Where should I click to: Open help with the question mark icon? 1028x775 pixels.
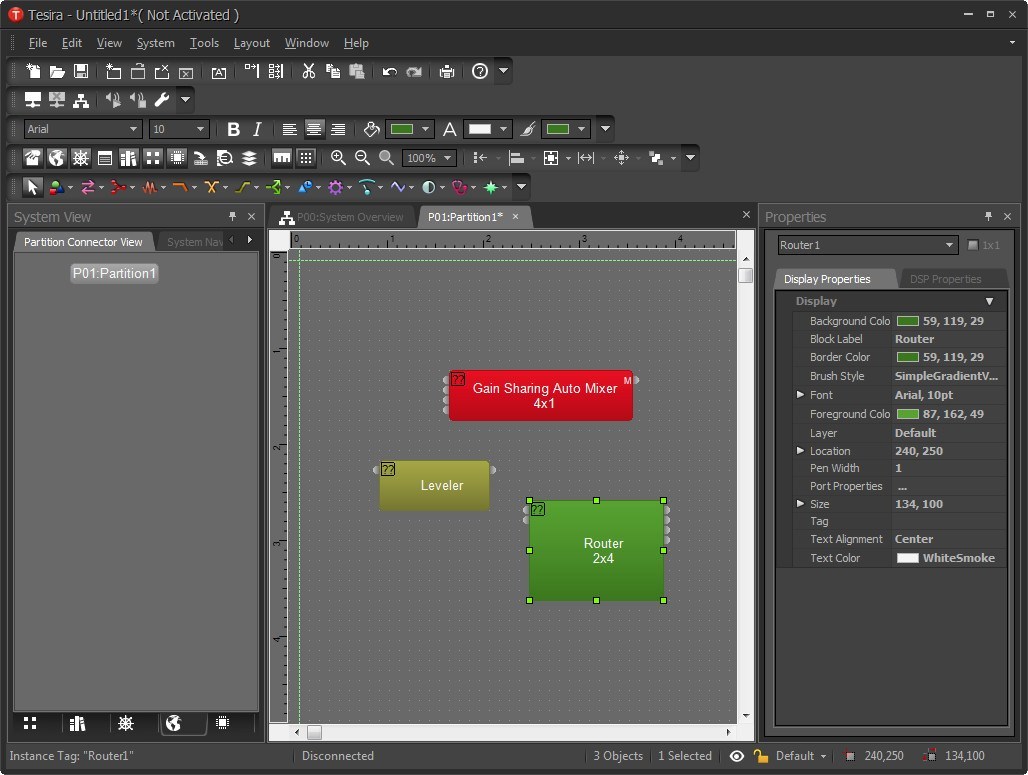[x=480, y=71]
